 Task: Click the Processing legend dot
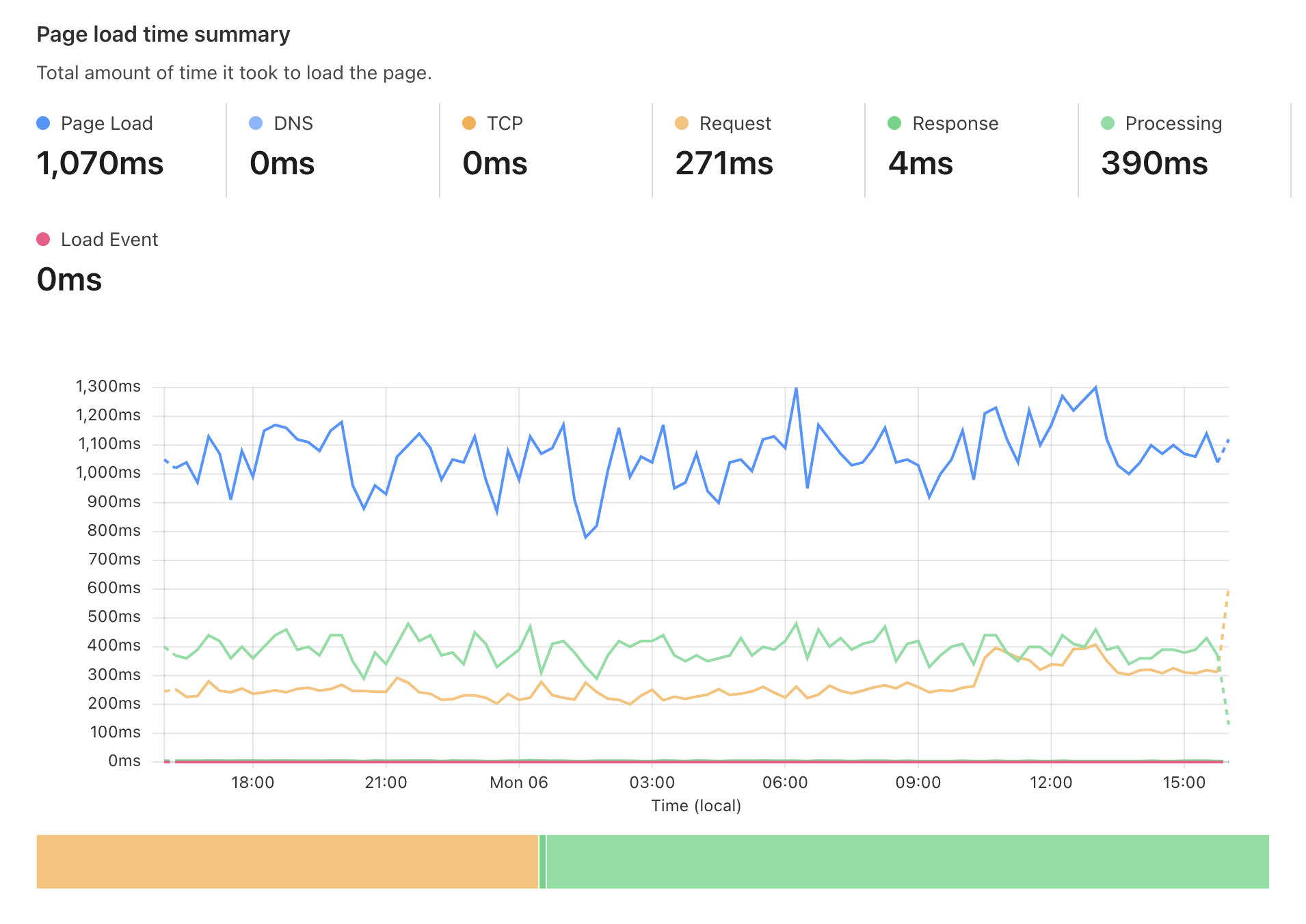[1106, 123]
